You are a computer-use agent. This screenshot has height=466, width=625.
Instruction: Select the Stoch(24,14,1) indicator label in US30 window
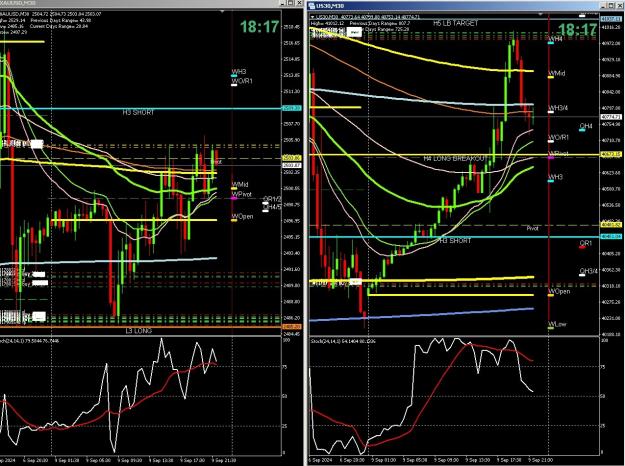coord(343,341)
